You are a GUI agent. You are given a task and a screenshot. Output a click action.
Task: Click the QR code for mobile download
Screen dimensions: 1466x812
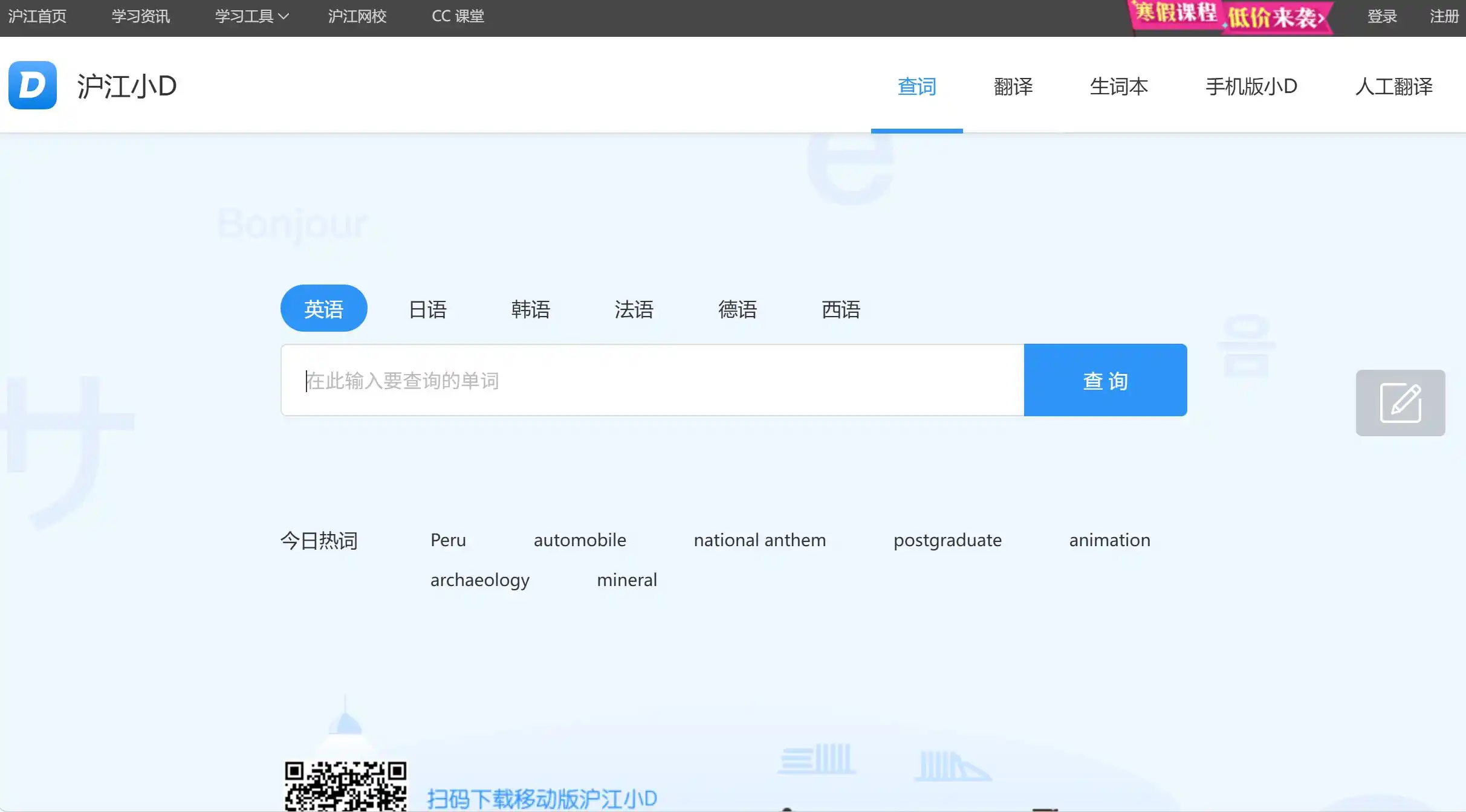345,785
